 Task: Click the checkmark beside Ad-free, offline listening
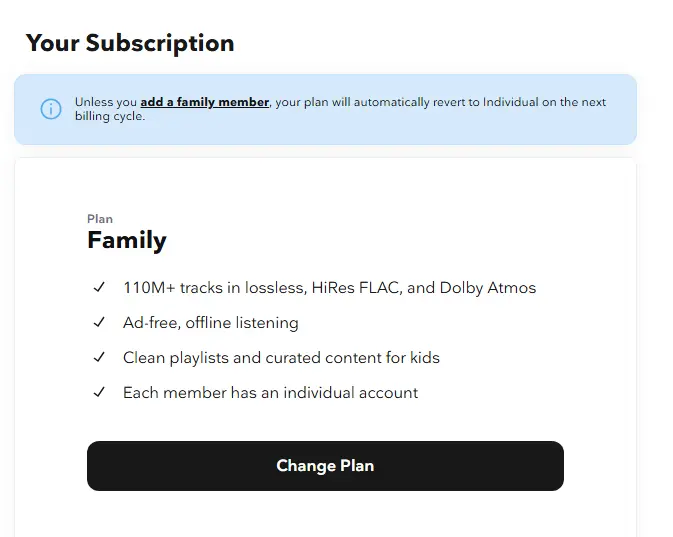click(x=99, y=322)
